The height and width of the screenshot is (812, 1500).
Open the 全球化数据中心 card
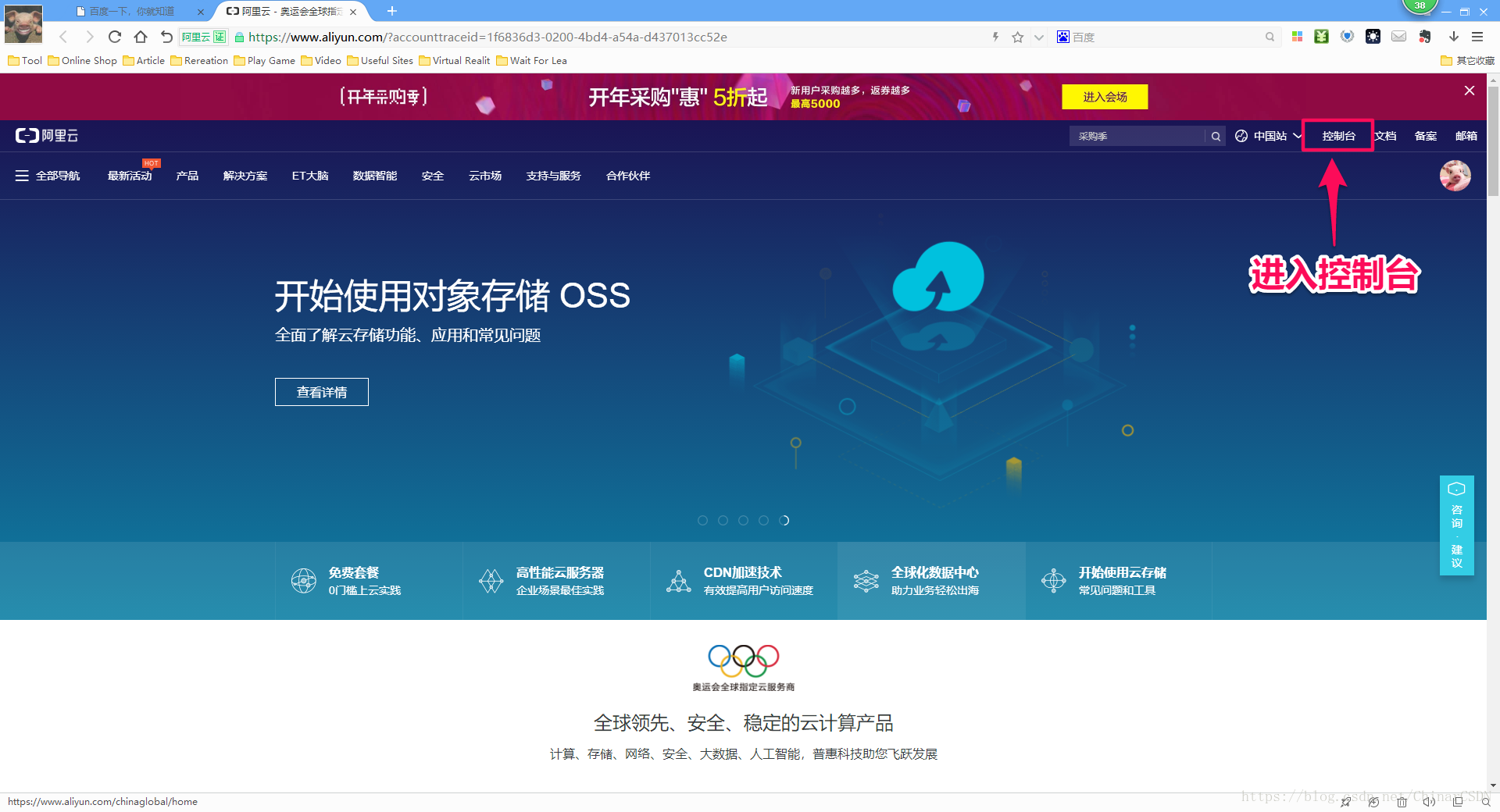(x=931, y=581)
